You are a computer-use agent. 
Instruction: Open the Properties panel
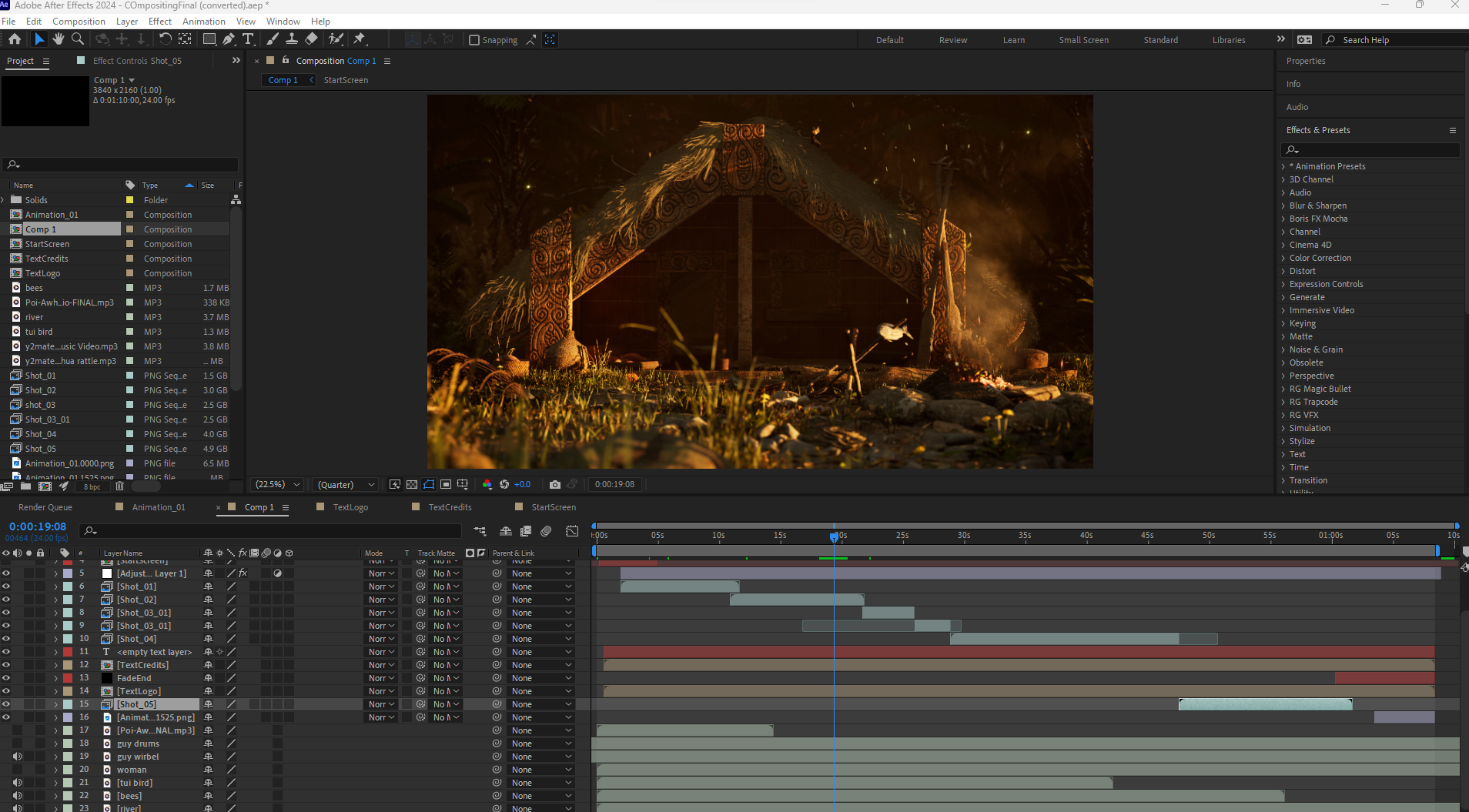(x=1306, y=61)
